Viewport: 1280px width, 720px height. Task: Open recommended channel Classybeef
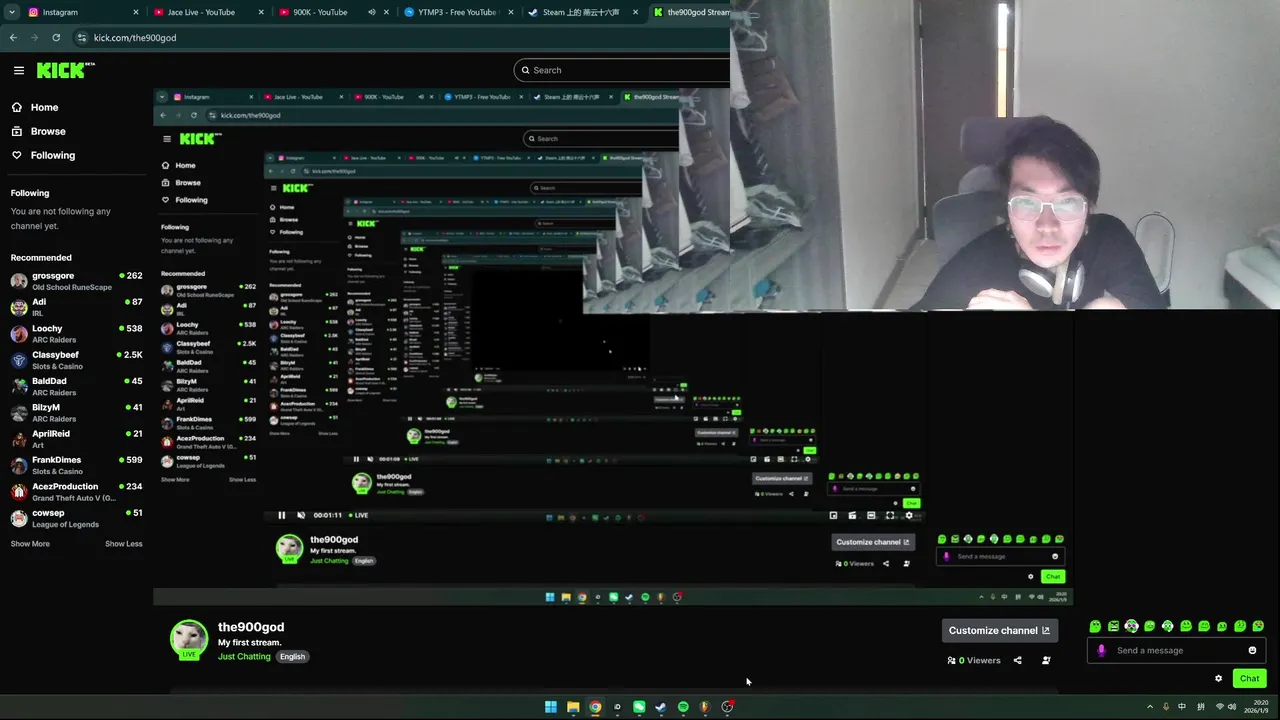[x=76, y=360]
